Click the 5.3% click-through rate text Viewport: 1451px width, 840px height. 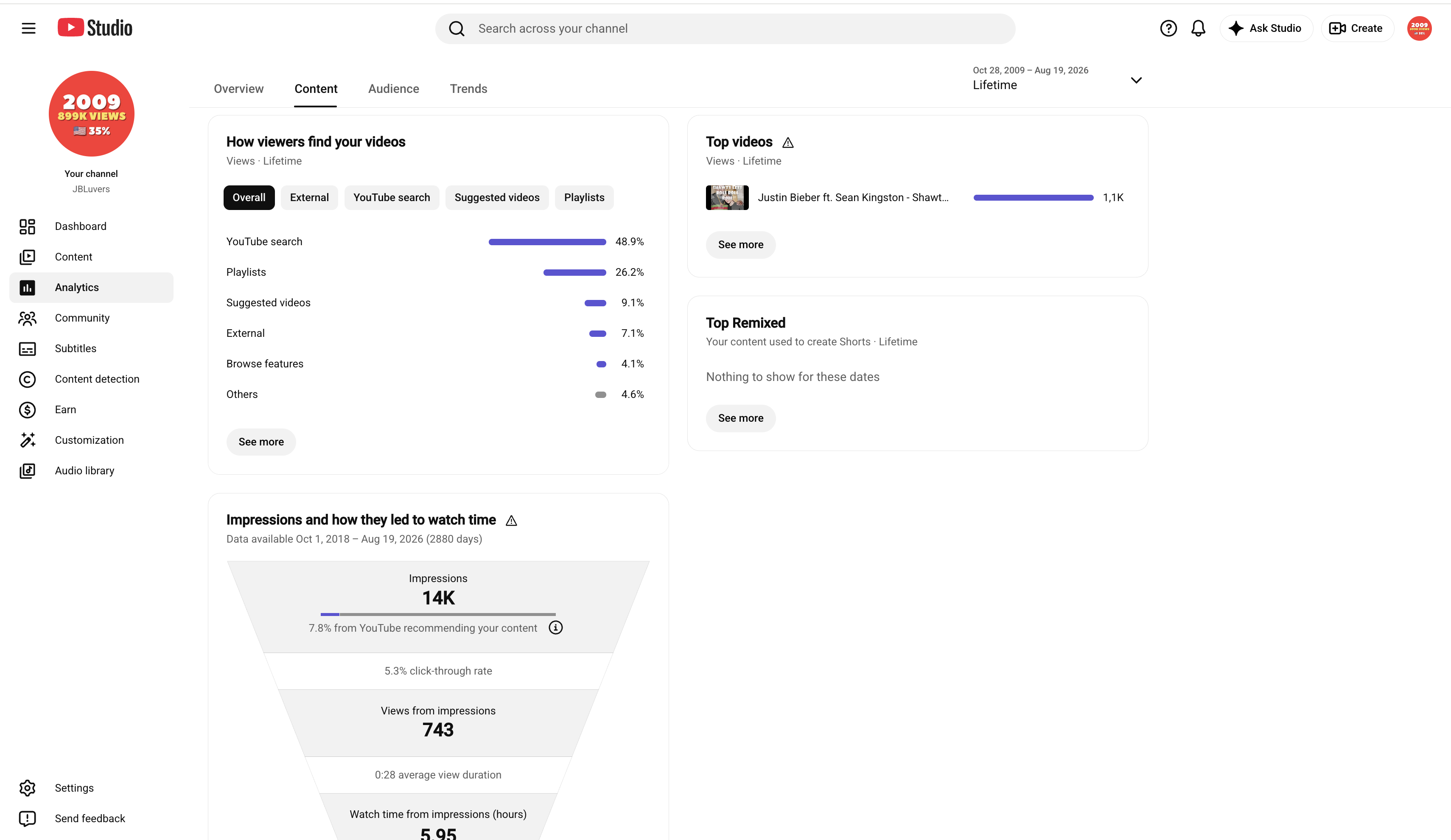tap(437, 671)
